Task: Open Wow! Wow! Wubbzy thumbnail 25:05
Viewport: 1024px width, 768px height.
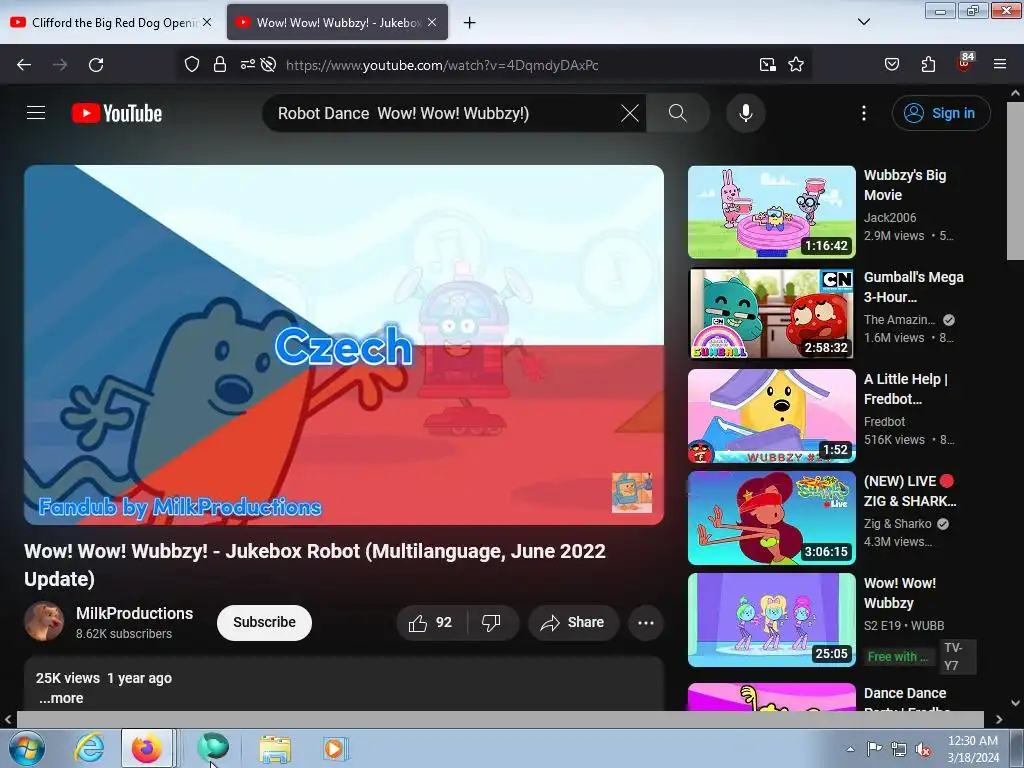Action: (771, 620)
